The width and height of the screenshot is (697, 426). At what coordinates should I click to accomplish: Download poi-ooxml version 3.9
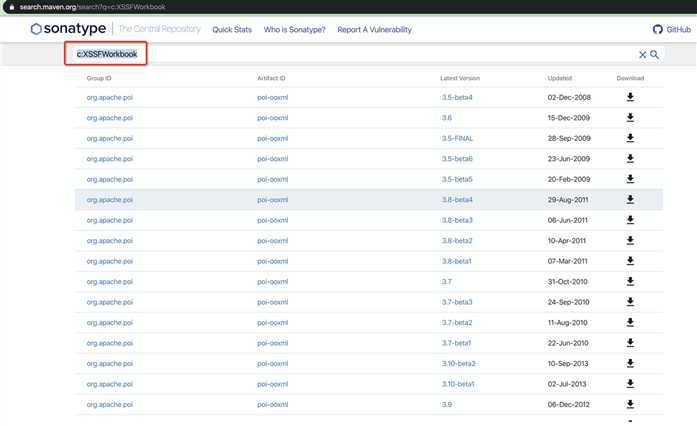click(x=630, y=404)
